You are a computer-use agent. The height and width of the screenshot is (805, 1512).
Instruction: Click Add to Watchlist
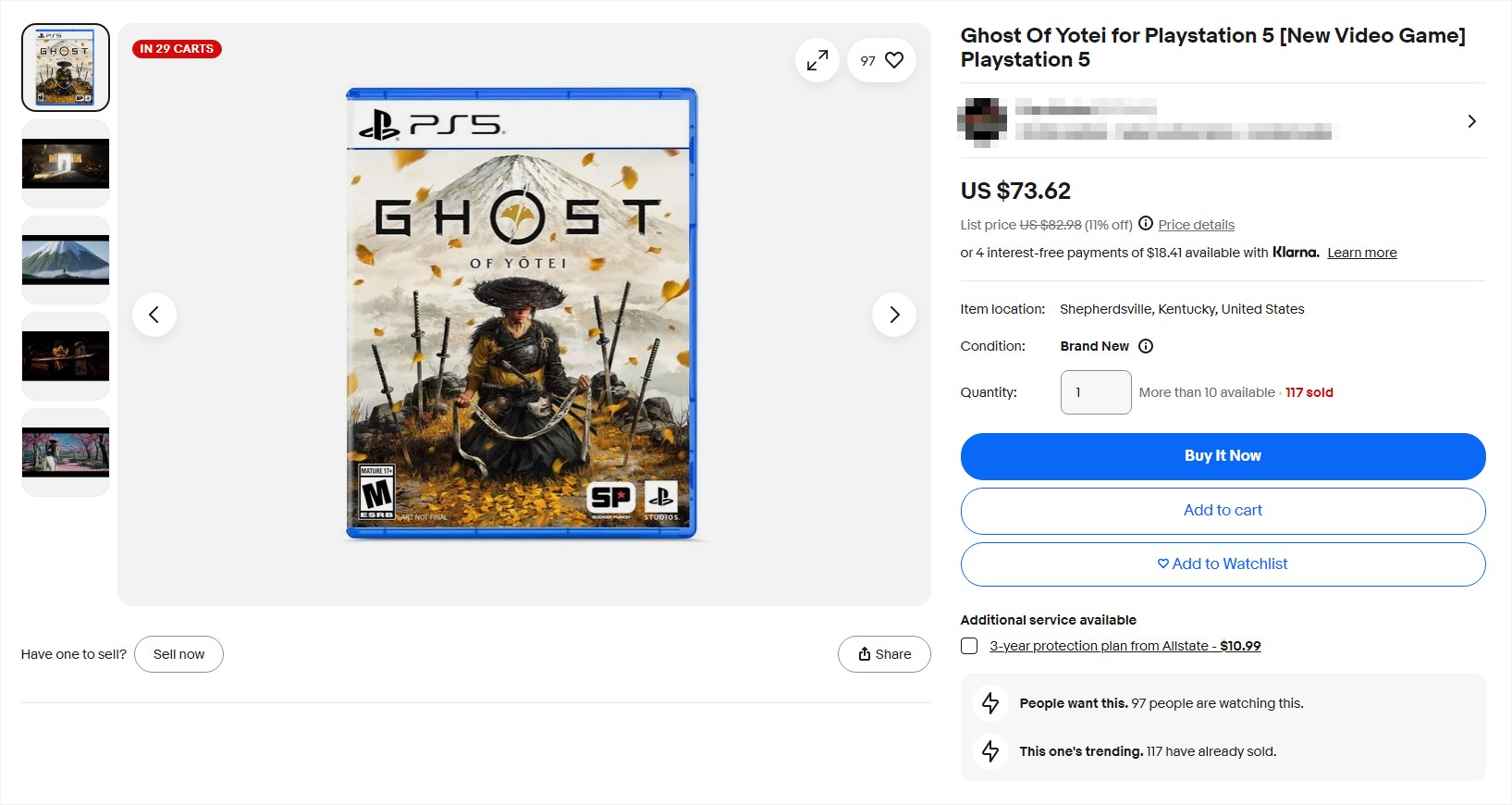click(1223, 563)
